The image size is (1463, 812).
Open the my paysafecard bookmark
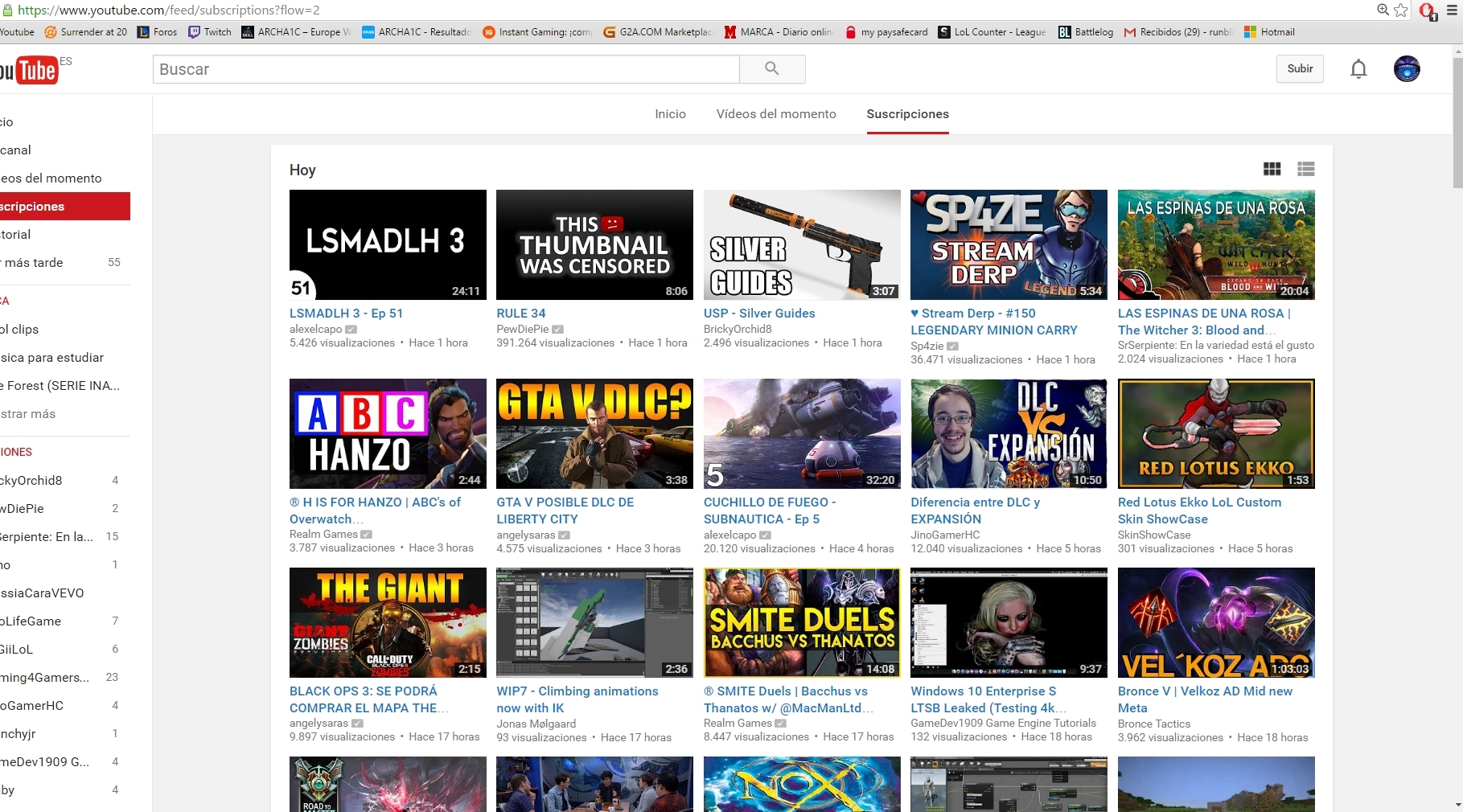(x=886, y=32)
